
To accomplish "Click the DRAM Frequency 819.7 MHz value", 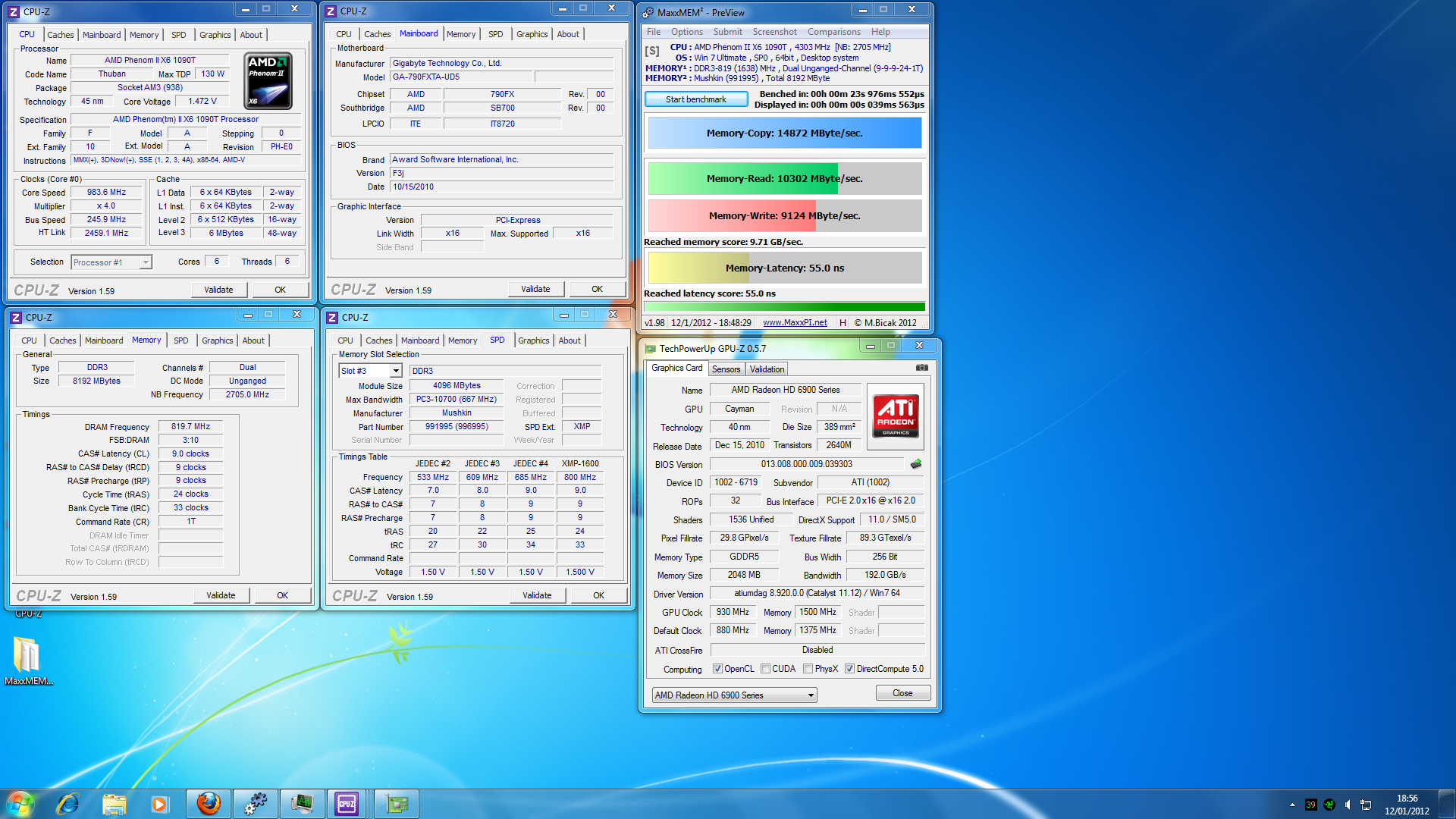I will tap(190, 427).
